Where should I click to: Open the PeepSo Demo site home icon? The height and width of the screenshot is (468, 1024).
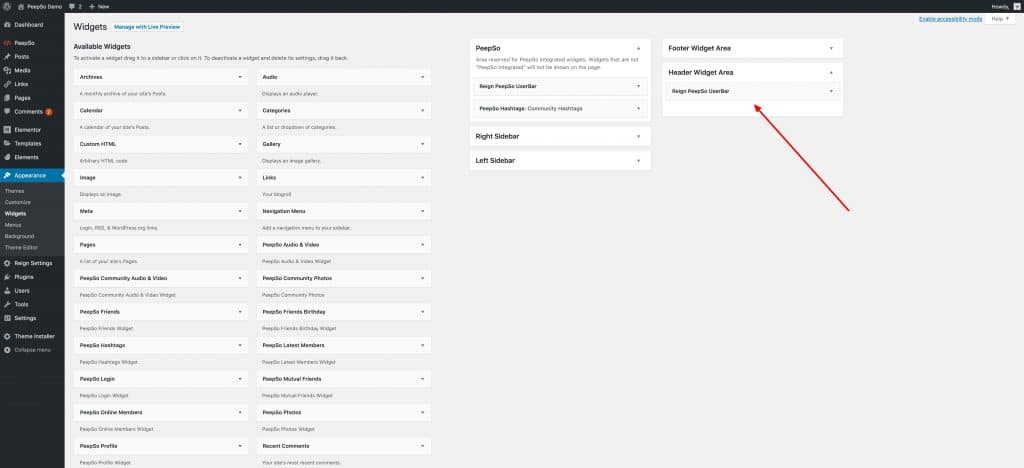[22, 6]
